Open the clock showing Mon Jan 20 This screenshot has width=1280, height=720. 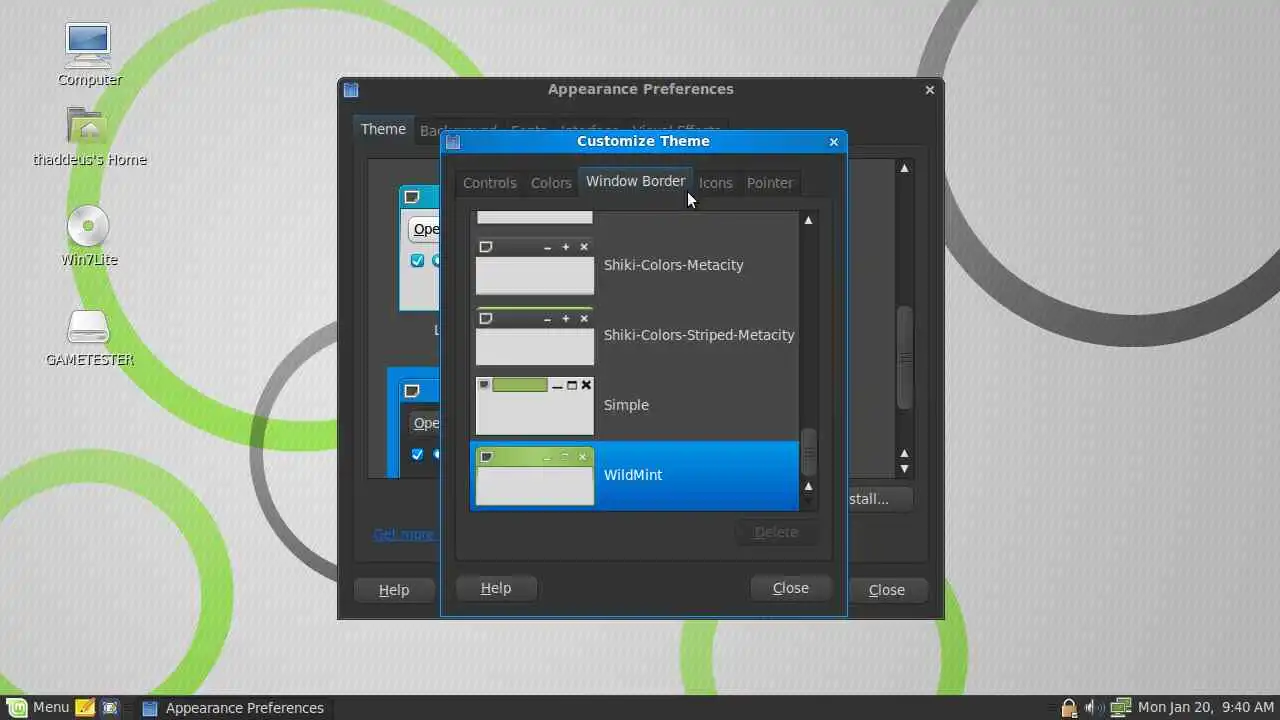coord(1205,707)
